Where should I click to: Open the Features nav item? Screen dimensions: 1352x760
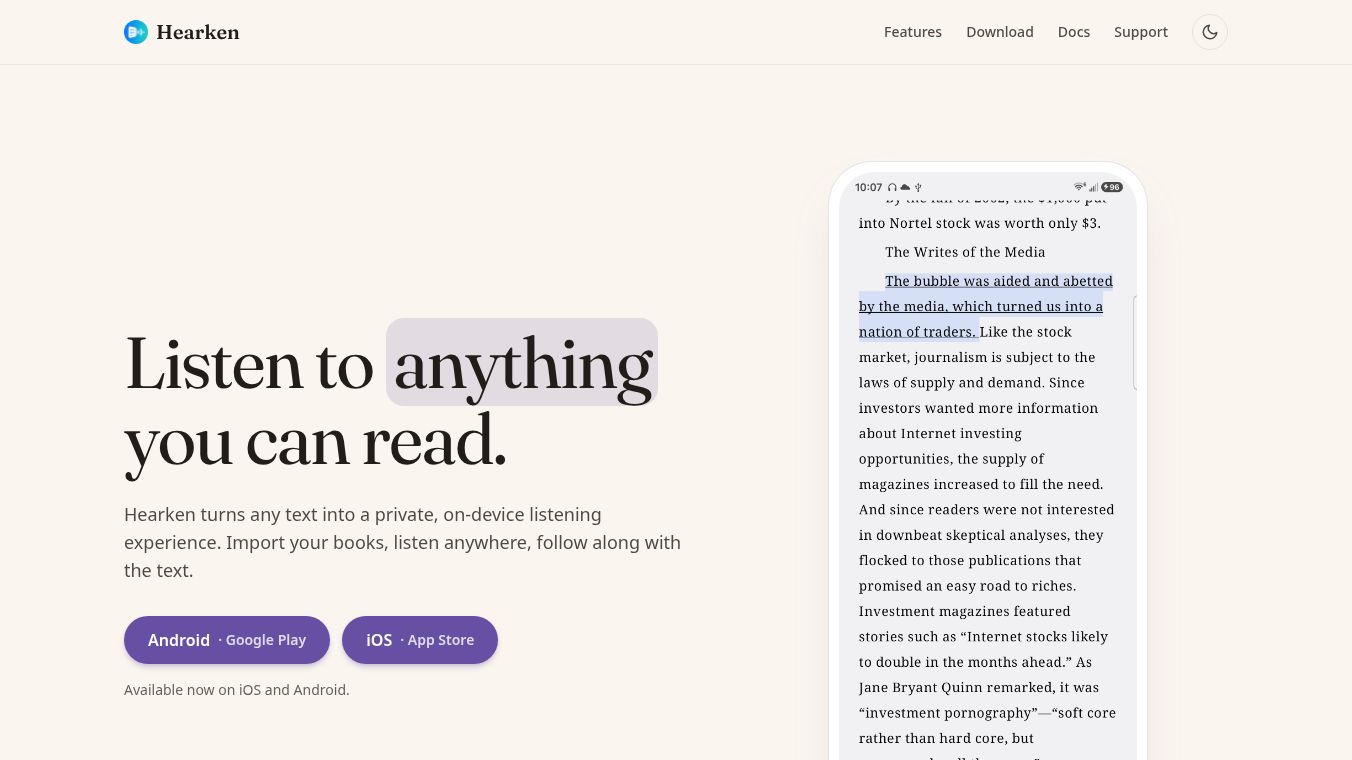[x=913, y=32]
